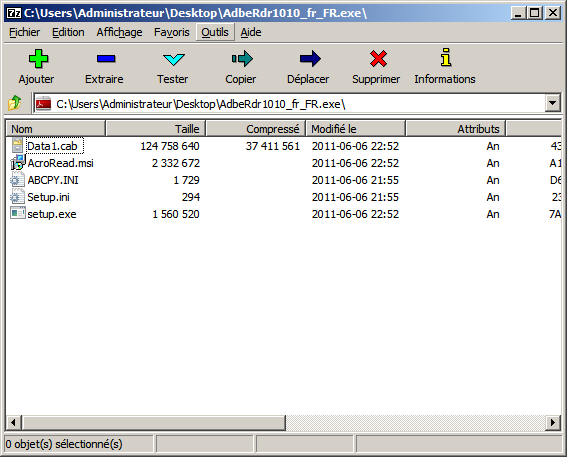Screen dimensions: 567x457
Task: Select the AcroRead.msi installer file icon
Action: coord(17,163)
